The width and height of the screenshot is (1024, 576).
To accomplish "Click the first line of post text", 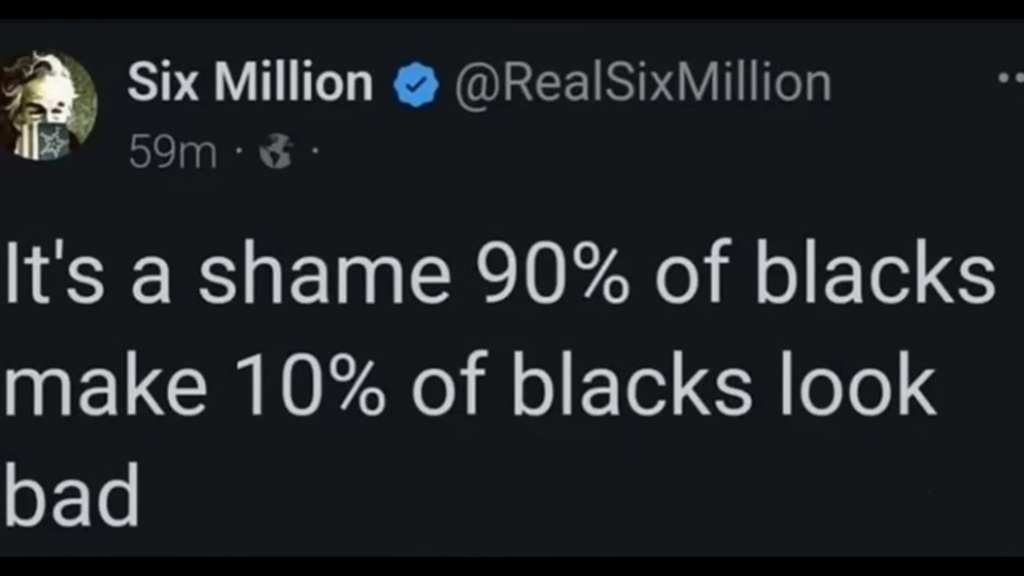I will point(500,276).
